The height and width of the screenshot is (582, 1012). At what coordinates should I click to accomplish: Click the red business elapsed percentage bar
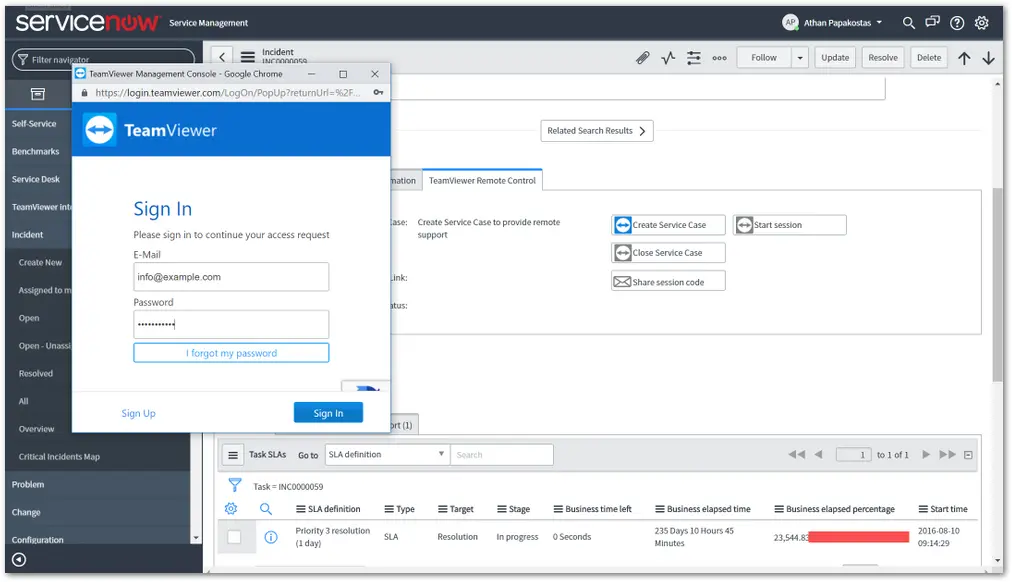[x=858, y=537]
